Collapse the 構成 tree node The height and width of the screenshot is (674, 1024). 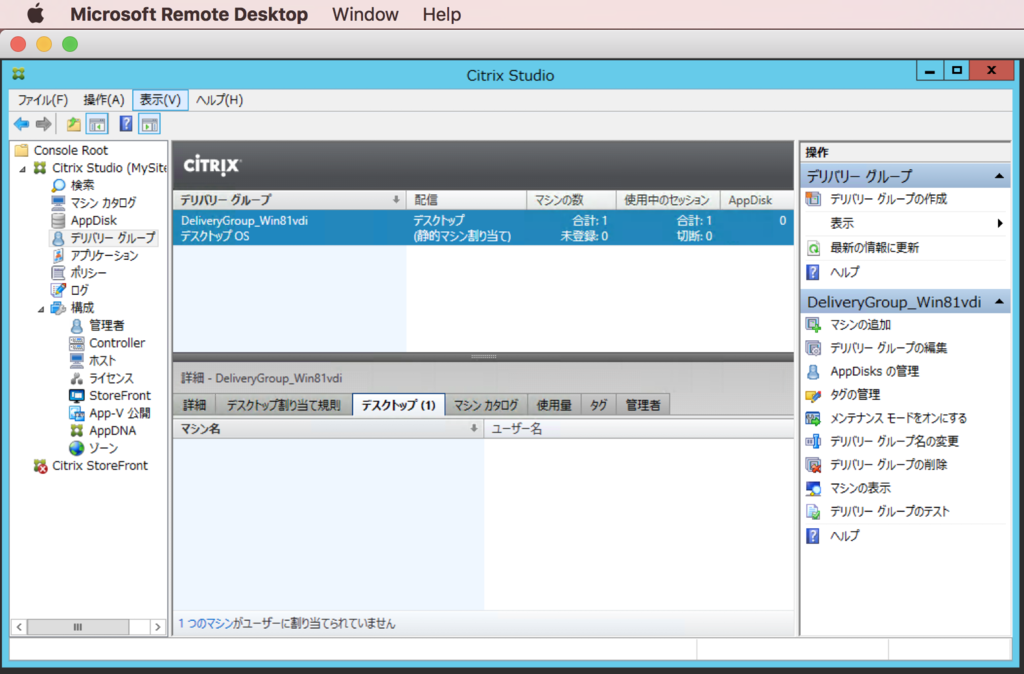pos(41,308)
